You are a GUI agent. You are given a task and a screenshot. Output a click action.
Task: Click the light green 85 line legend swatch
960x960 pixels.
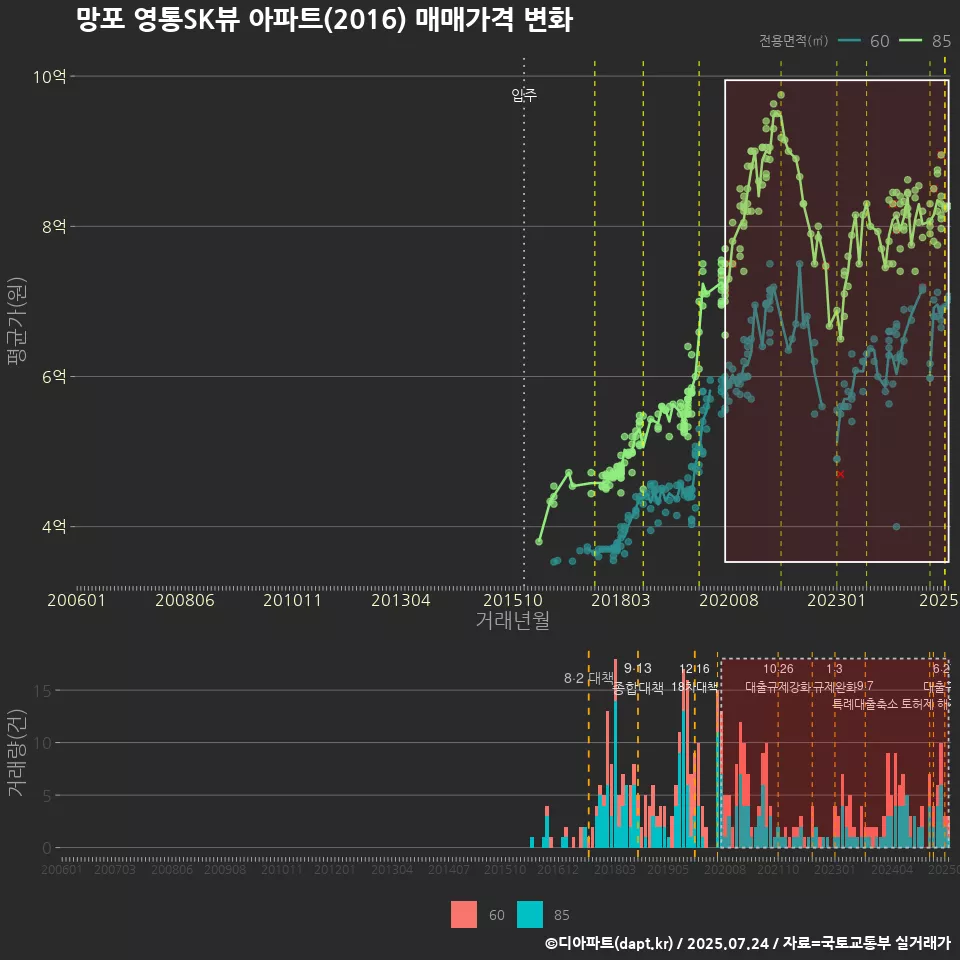[x=910, y=40]
